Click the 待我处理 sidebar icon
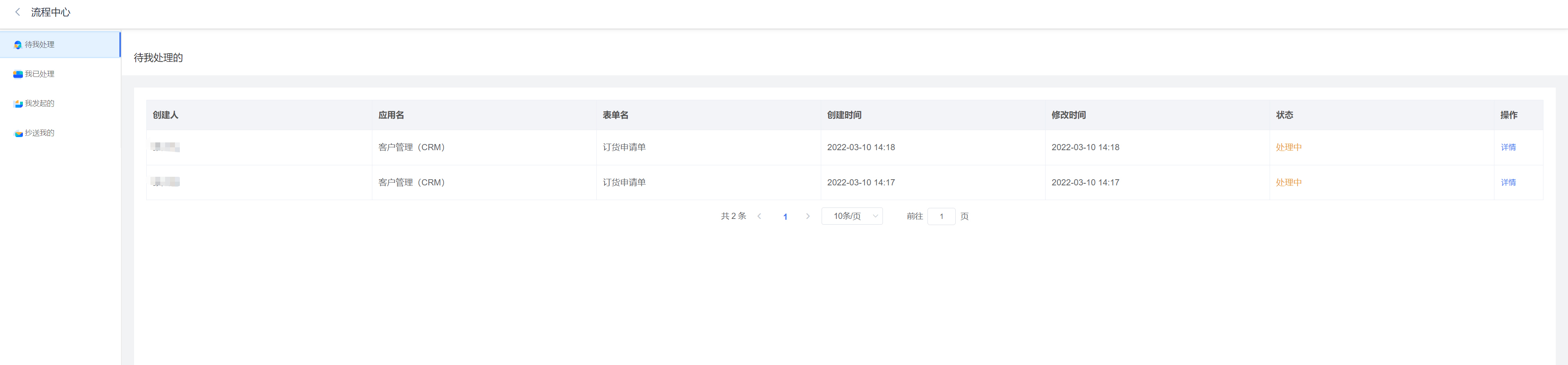1568x365 pixels. (18, 45)
